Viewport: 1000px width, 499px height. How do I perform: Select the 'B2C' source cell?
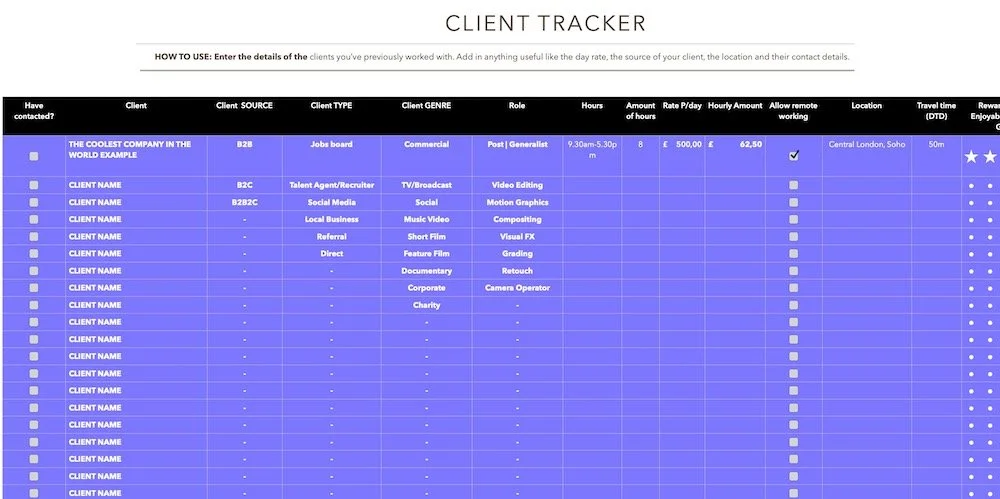click(x=244, y=185)
